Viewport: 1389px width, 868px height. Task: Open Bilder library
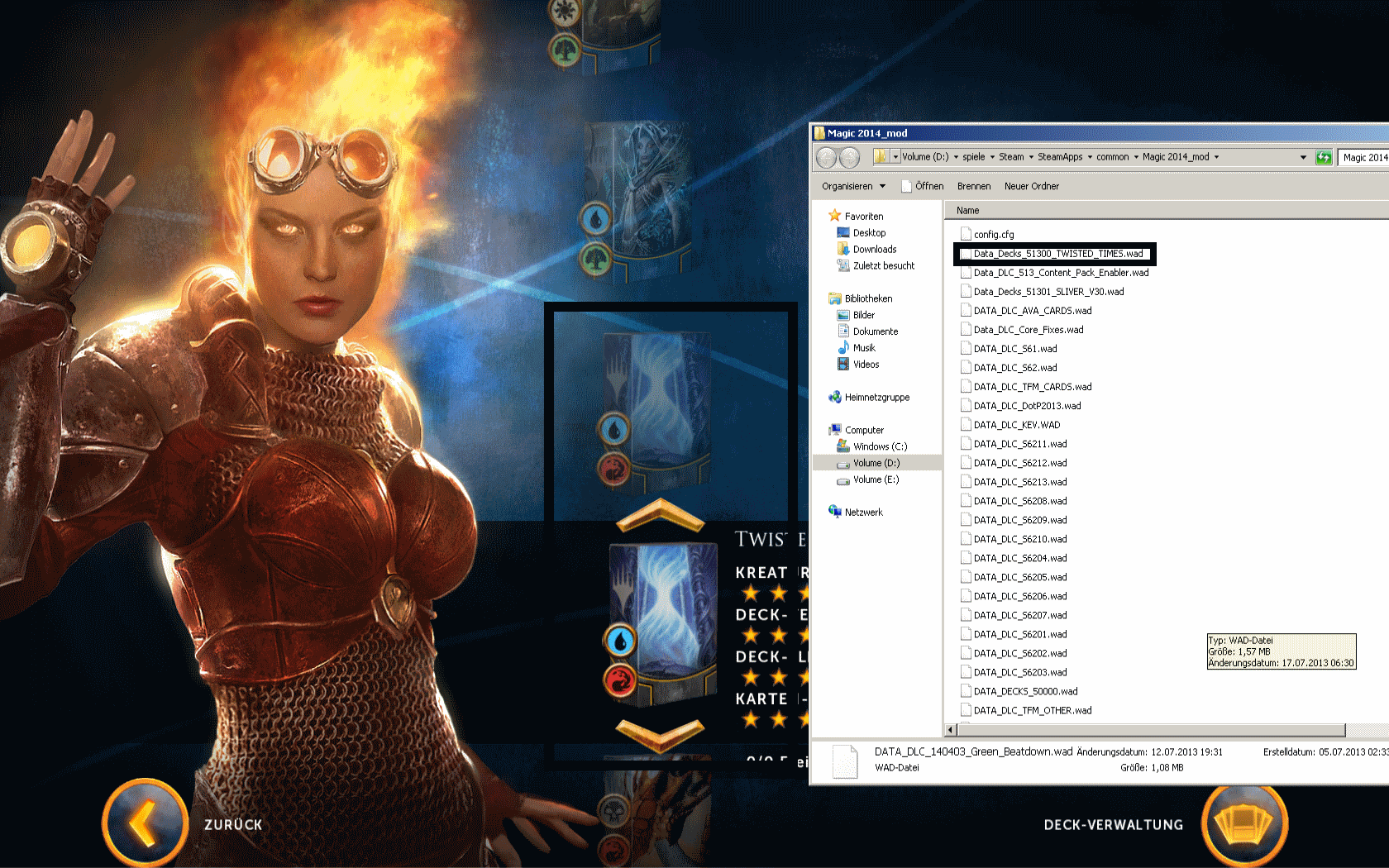(856, 315)
